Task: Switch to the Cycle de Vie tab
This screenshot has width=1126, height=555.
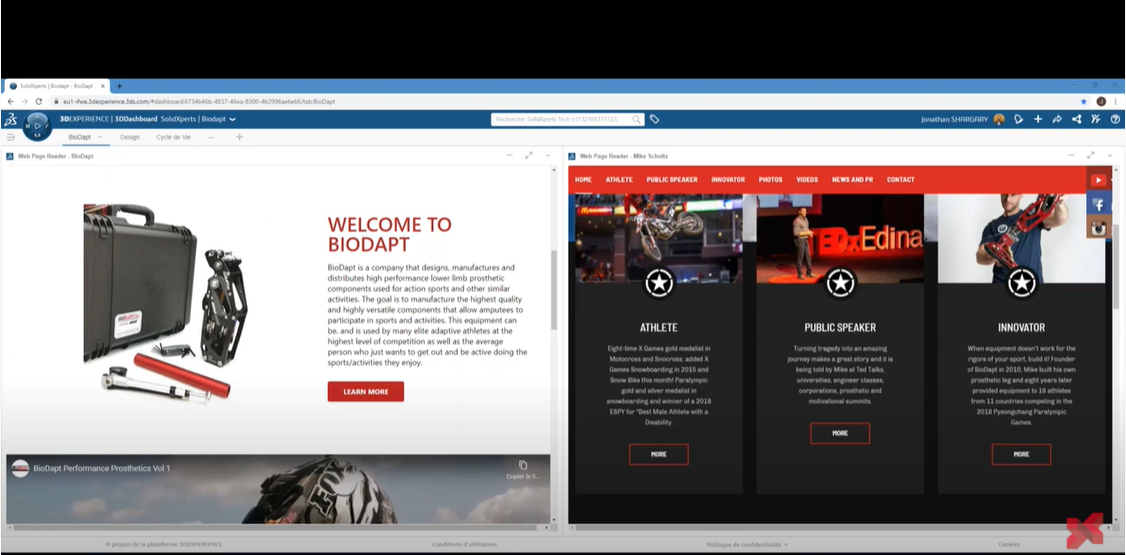Action: coord(173,136)
